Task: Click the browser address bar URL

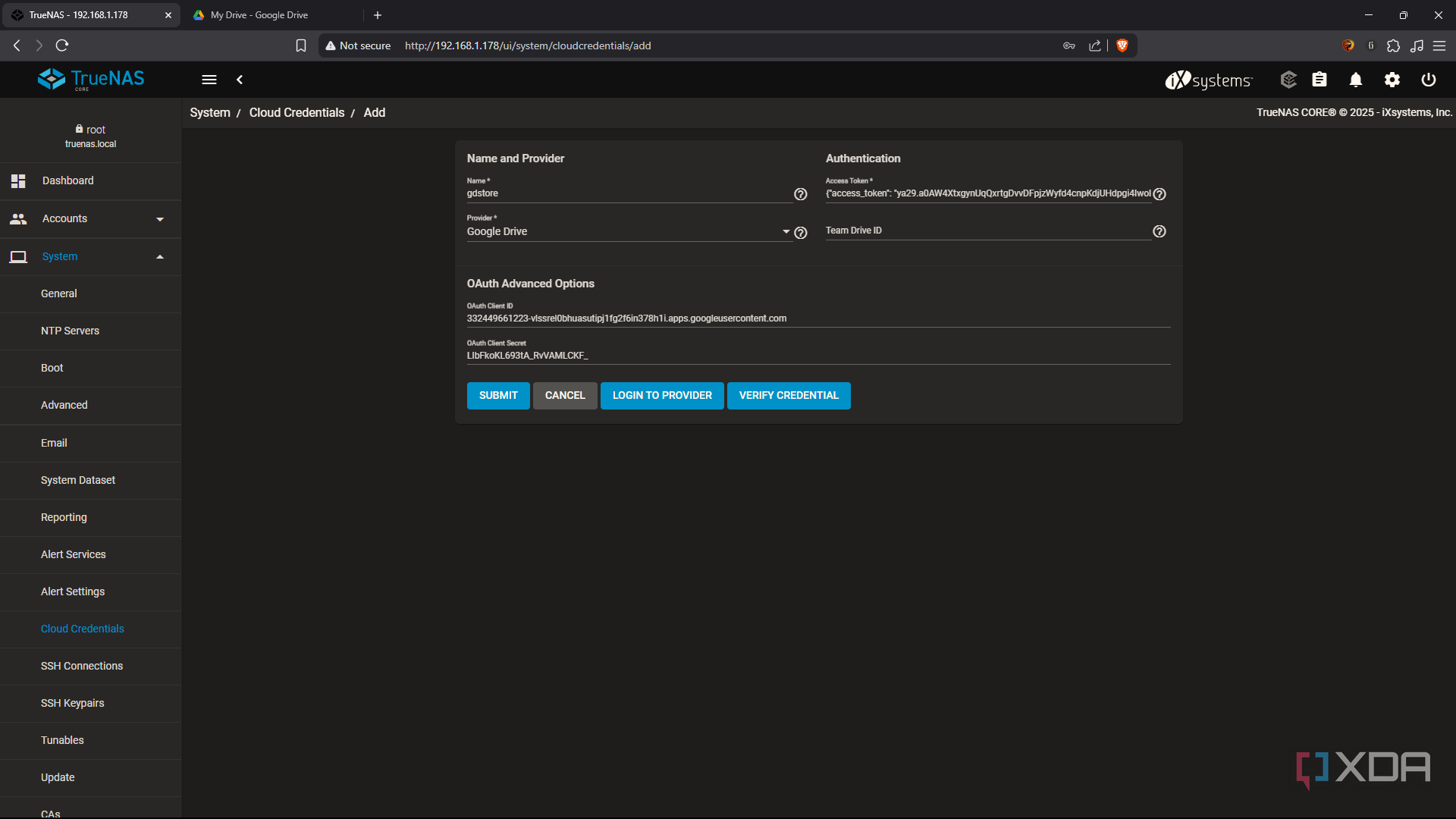Action: (x=528, y=45)
